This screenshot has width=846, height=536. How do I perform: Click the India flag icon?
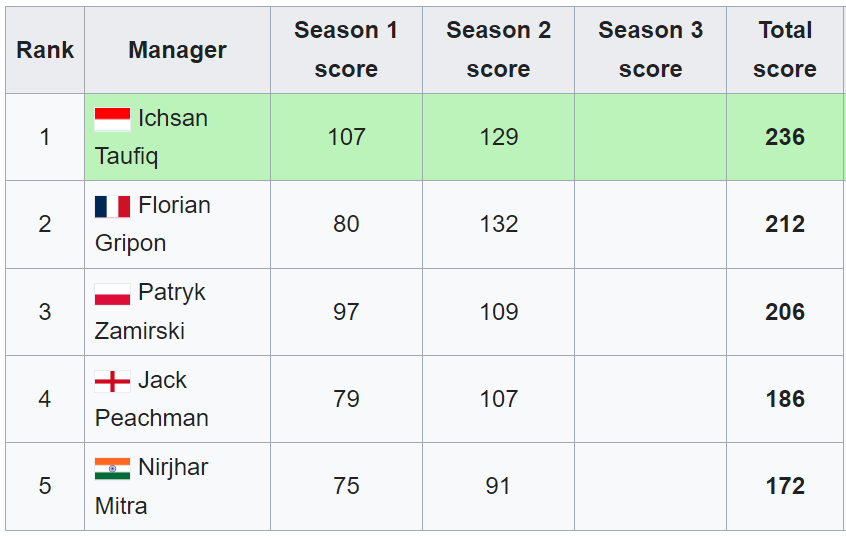point(112,468)
